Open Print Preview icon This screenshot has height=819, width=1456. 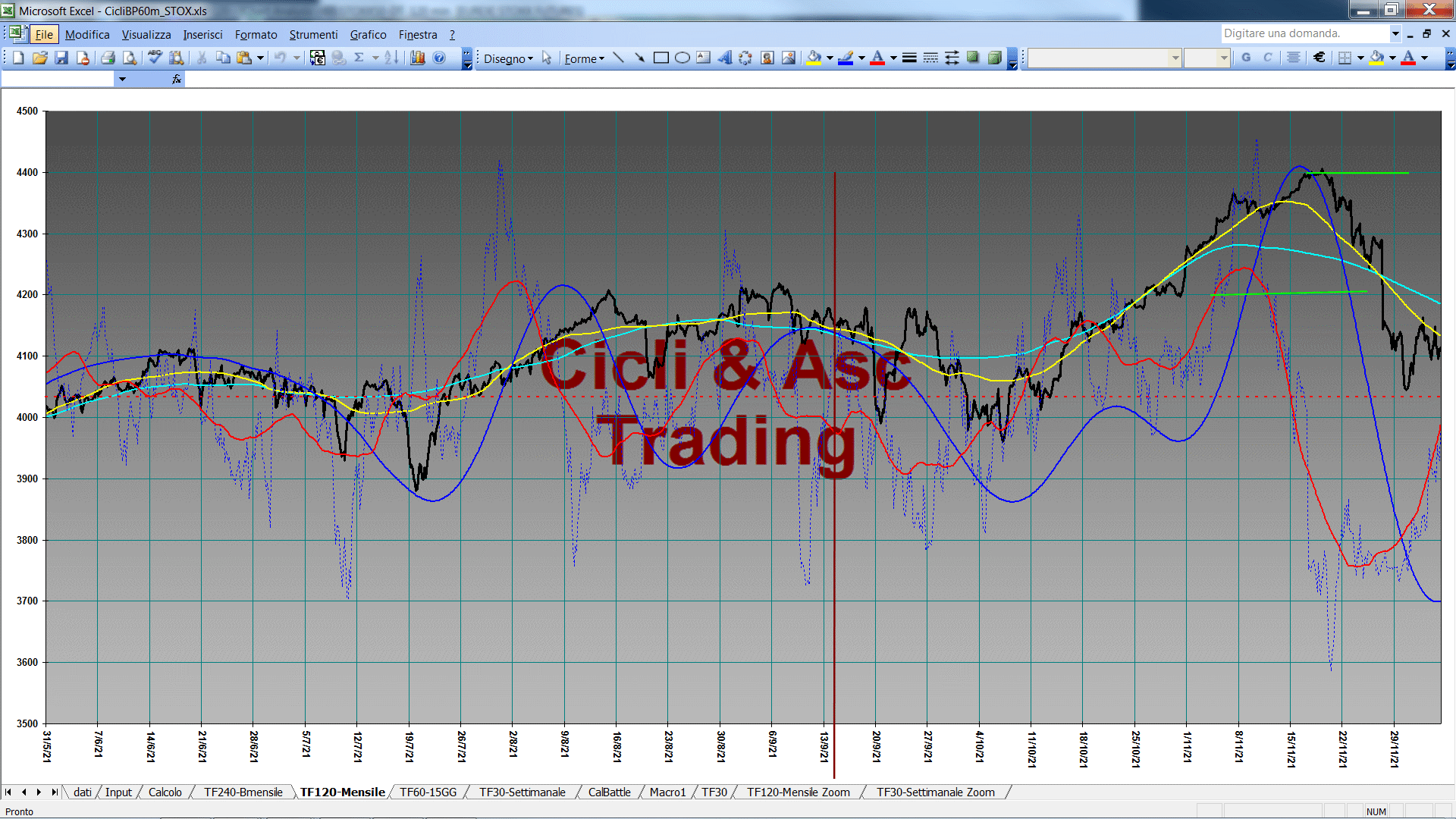pyautogui.click(x=130, y=58)
